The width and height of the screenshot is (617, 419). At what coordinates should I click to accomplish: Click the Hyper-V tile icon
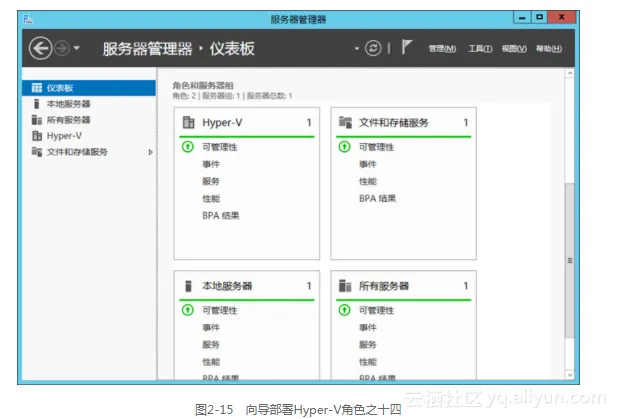point(188,122)
